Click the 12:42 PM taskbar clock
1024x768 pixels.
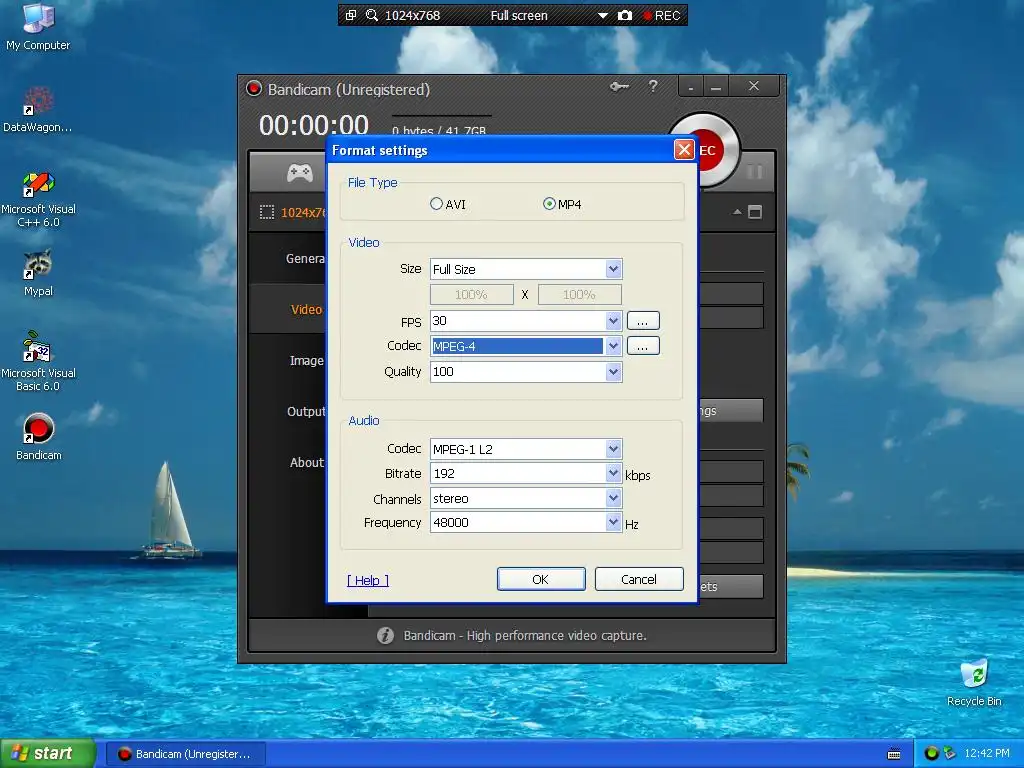pos(987,754)
